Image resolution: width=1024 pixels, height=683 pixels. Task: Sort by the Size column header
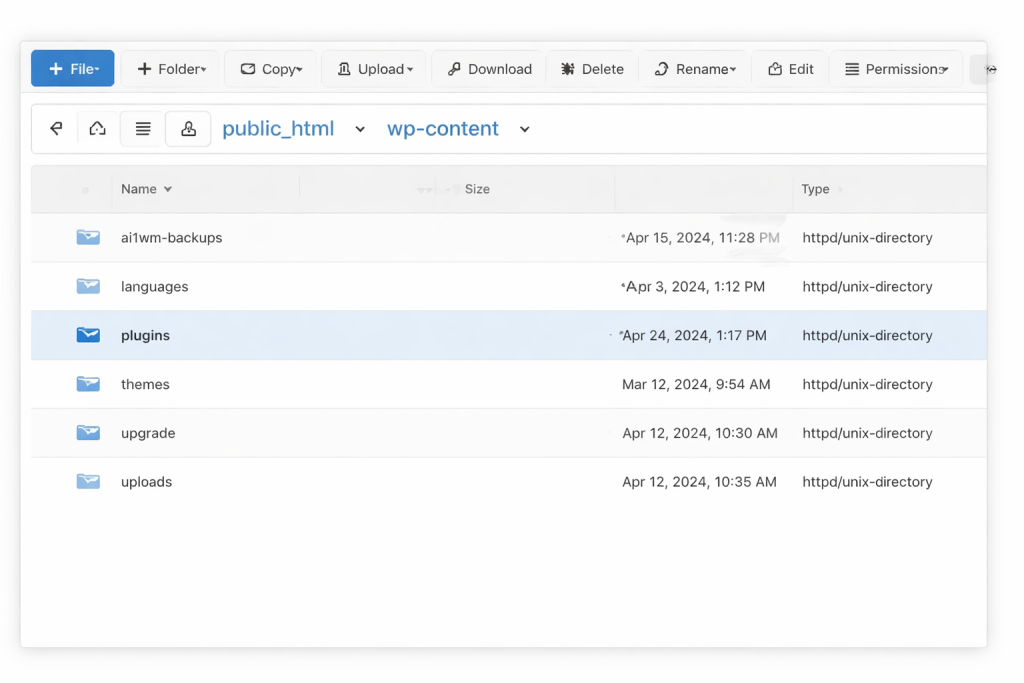(477, 189)
